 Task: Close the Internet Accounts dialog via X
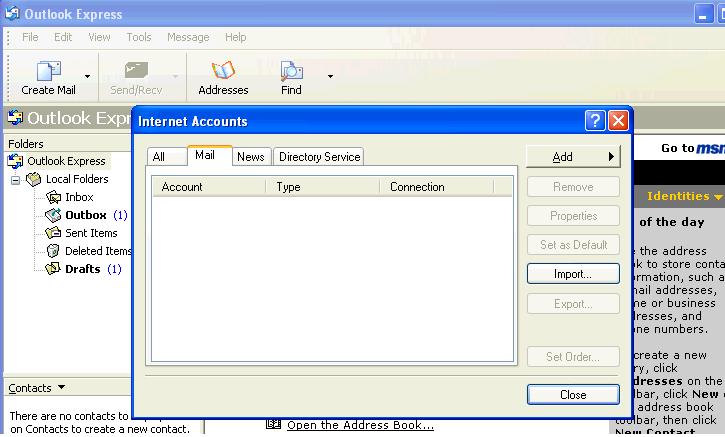point(618,121)
